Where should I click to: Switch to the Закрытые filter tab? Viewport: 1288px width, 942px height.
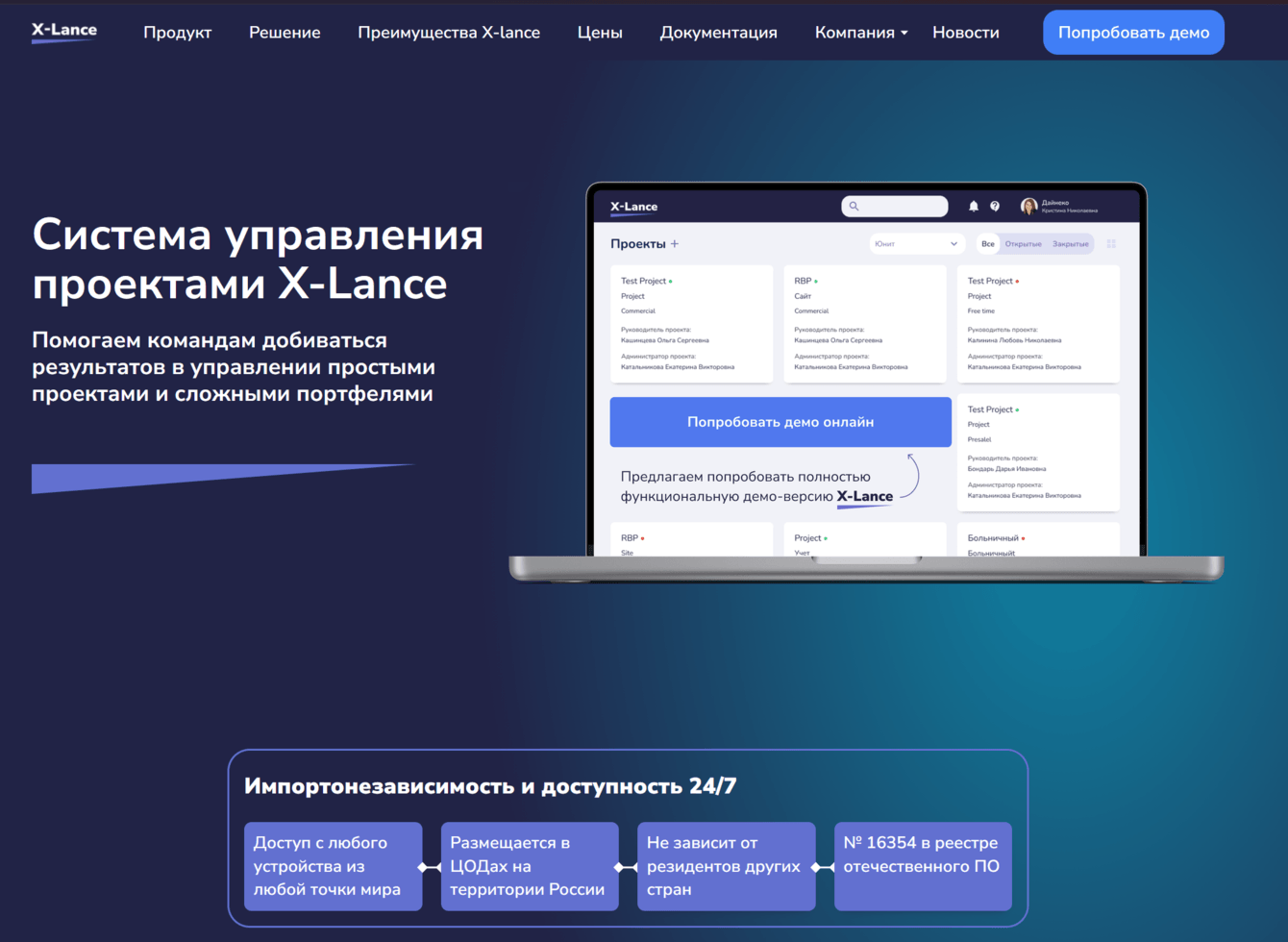(1070, 244)
